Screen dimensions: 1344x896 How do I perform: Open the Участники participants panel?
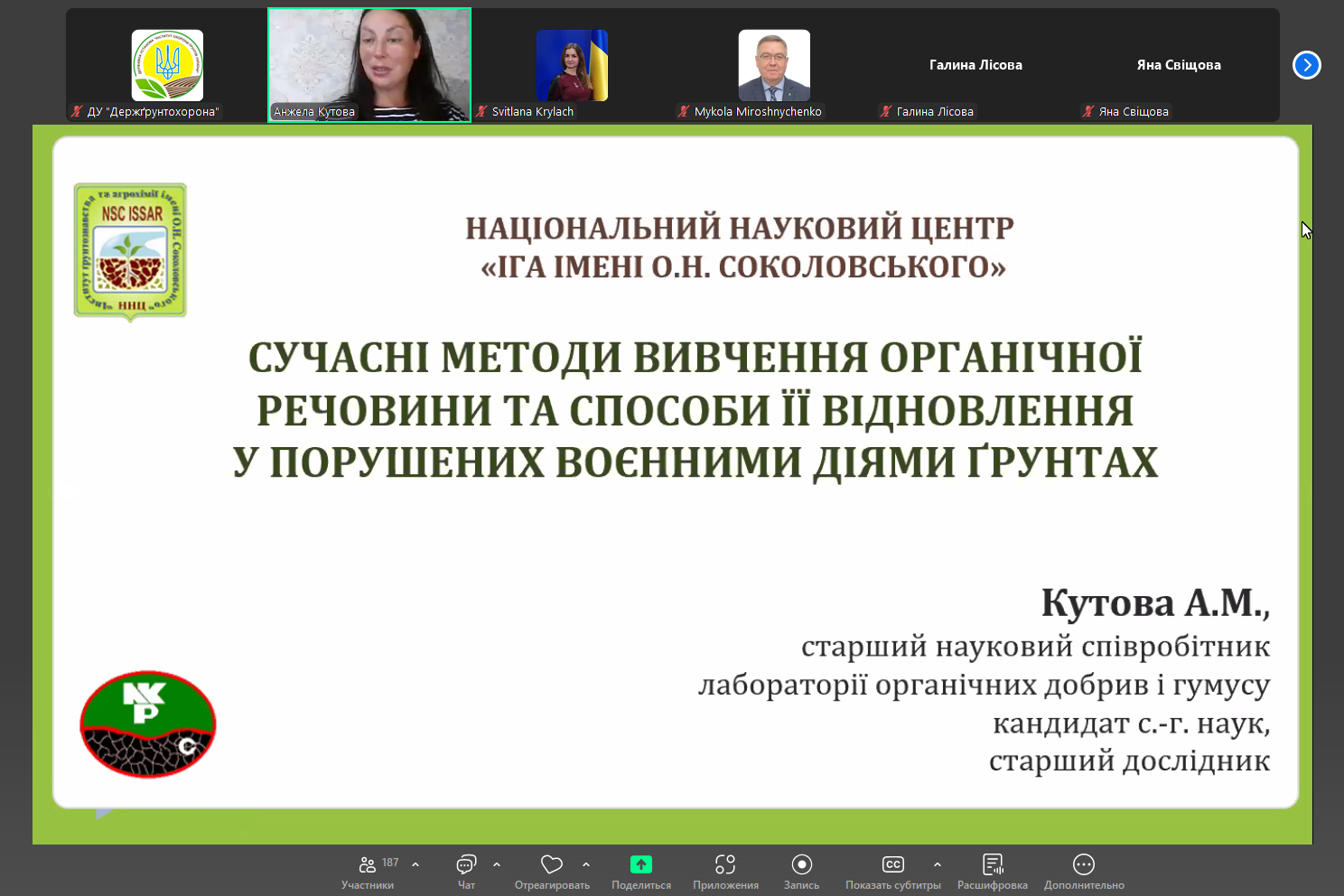click(368, 873)
